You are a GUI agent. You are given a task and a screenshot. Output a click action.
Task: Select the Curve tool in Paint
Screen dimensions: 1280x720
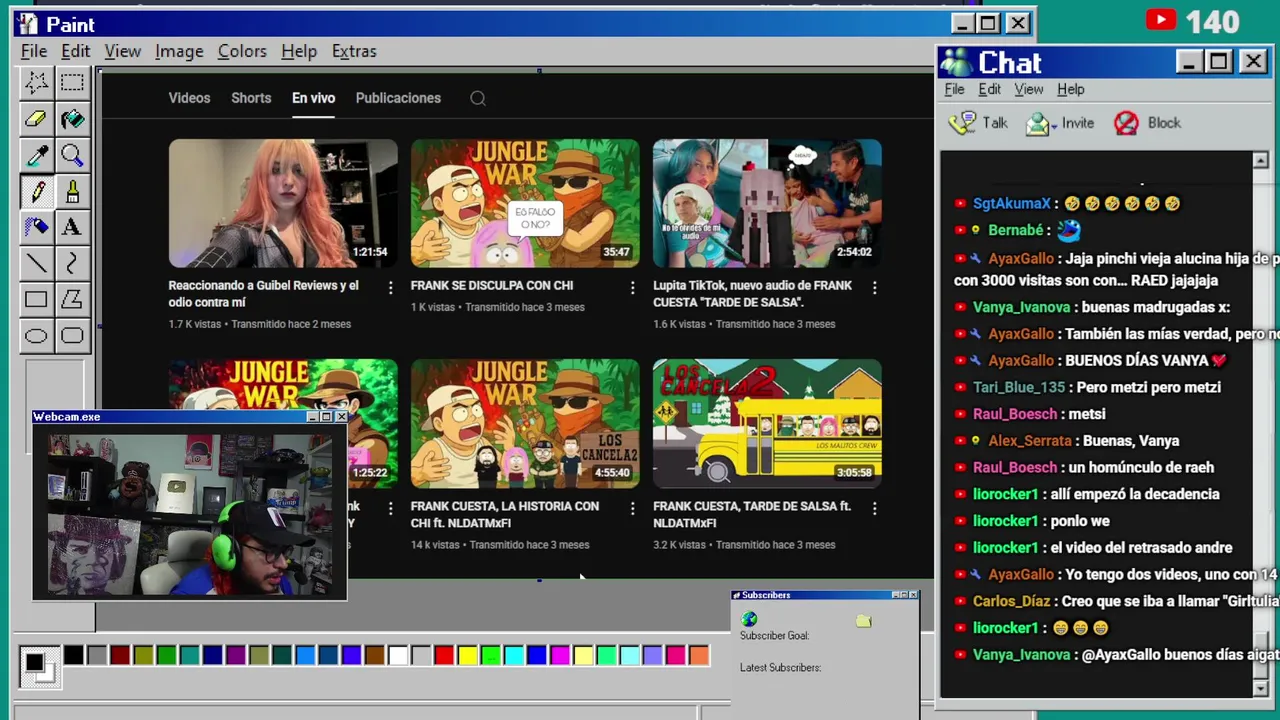click(72, 263)
